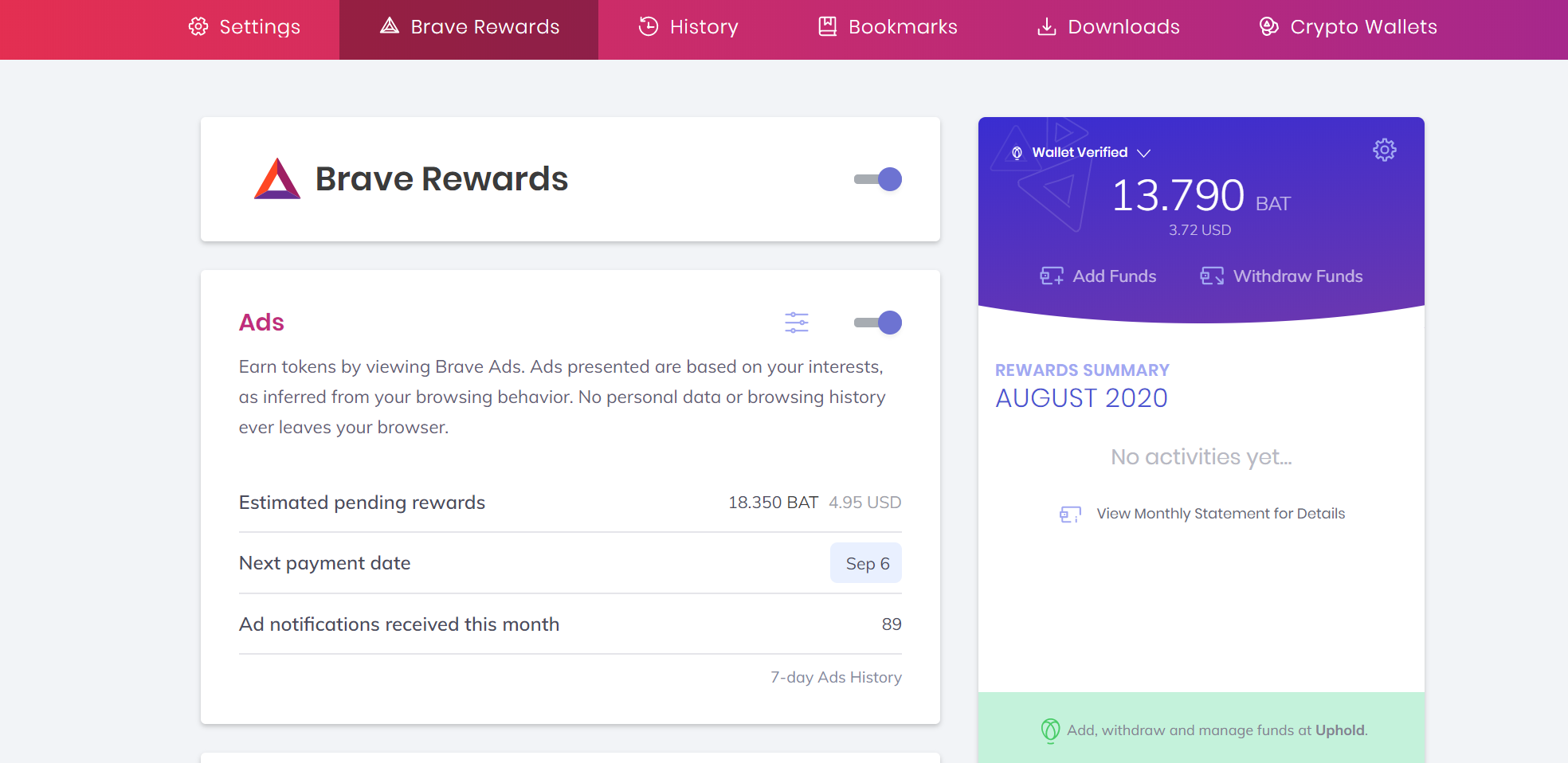Open the Downloads tab

(x=1108, y=27)
